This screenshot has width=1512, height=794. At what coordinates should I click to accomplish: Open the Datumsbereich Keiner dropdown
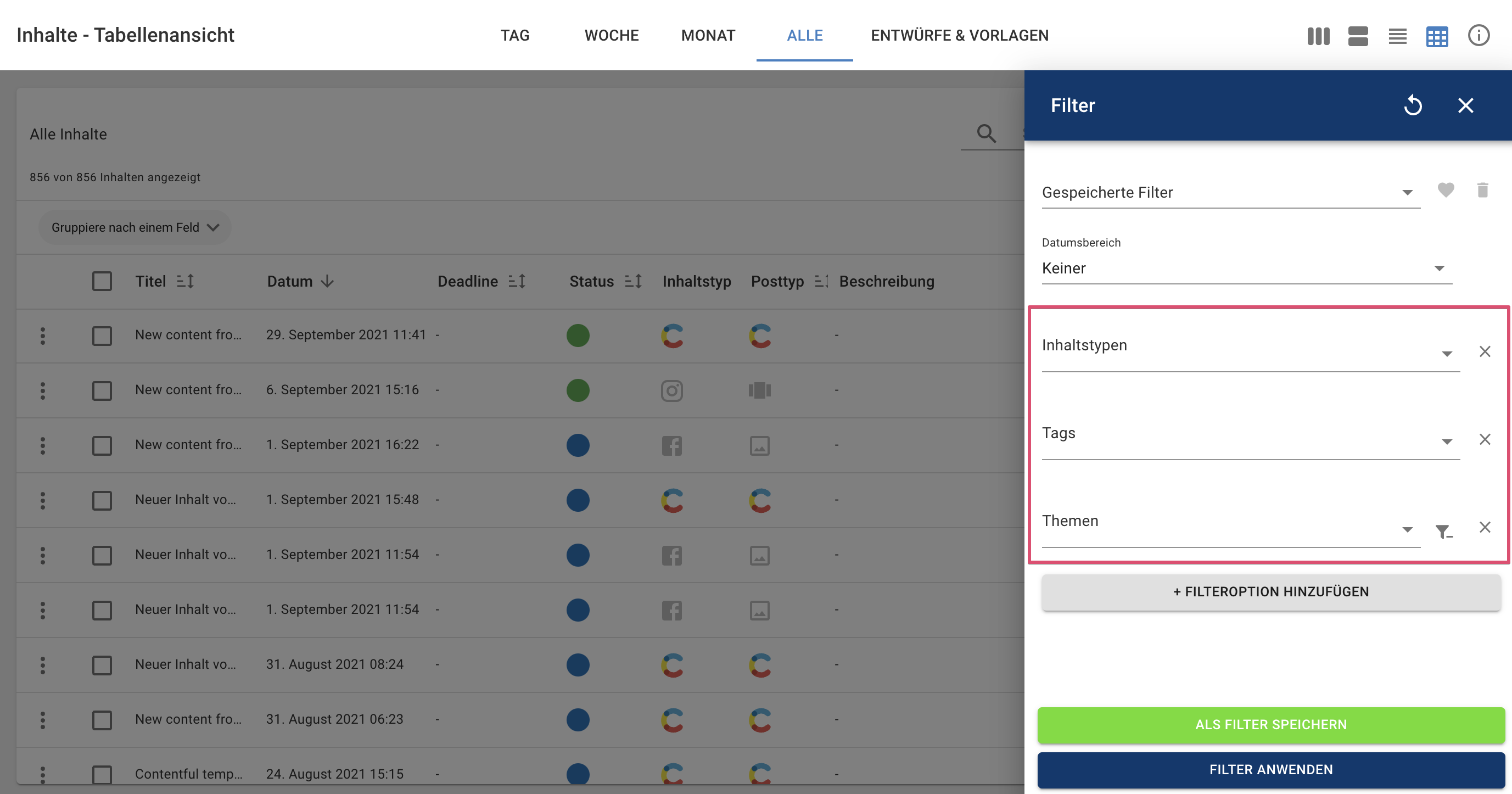[x=1247, y=268]
